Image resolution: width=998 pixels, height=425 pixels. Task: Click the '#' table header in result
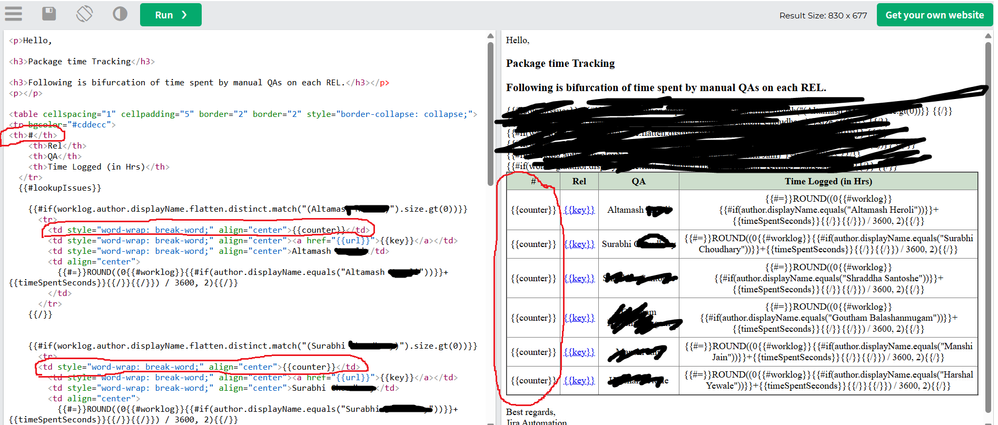[x=533, y=181]
